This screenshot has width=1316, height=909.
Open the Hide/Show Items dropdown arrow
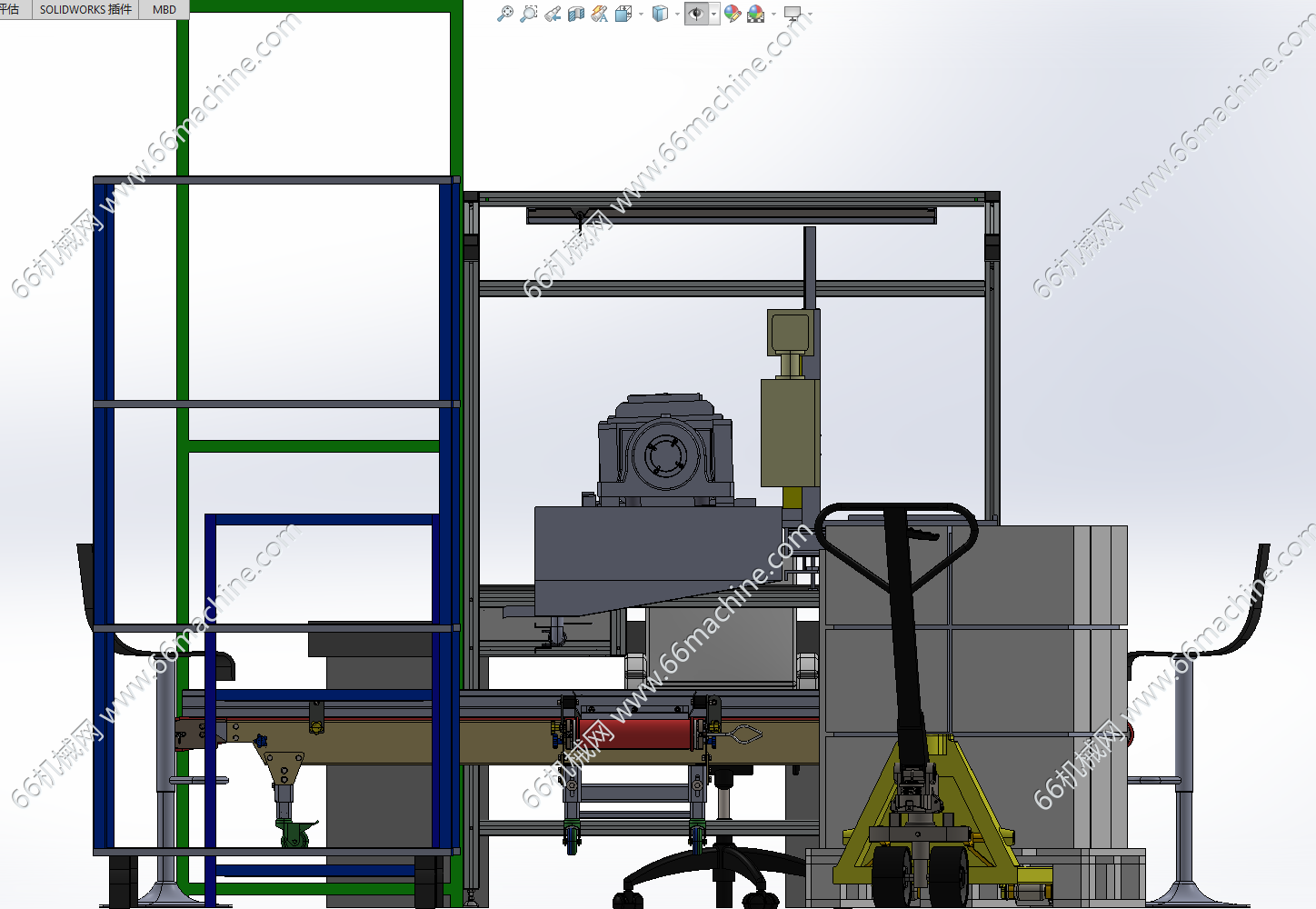tap(714, 15)
